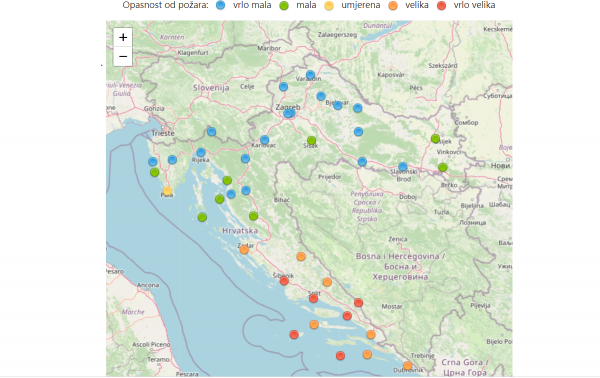
Task: Zoom out the map with minus button
Action: click(x=123, y=57)
